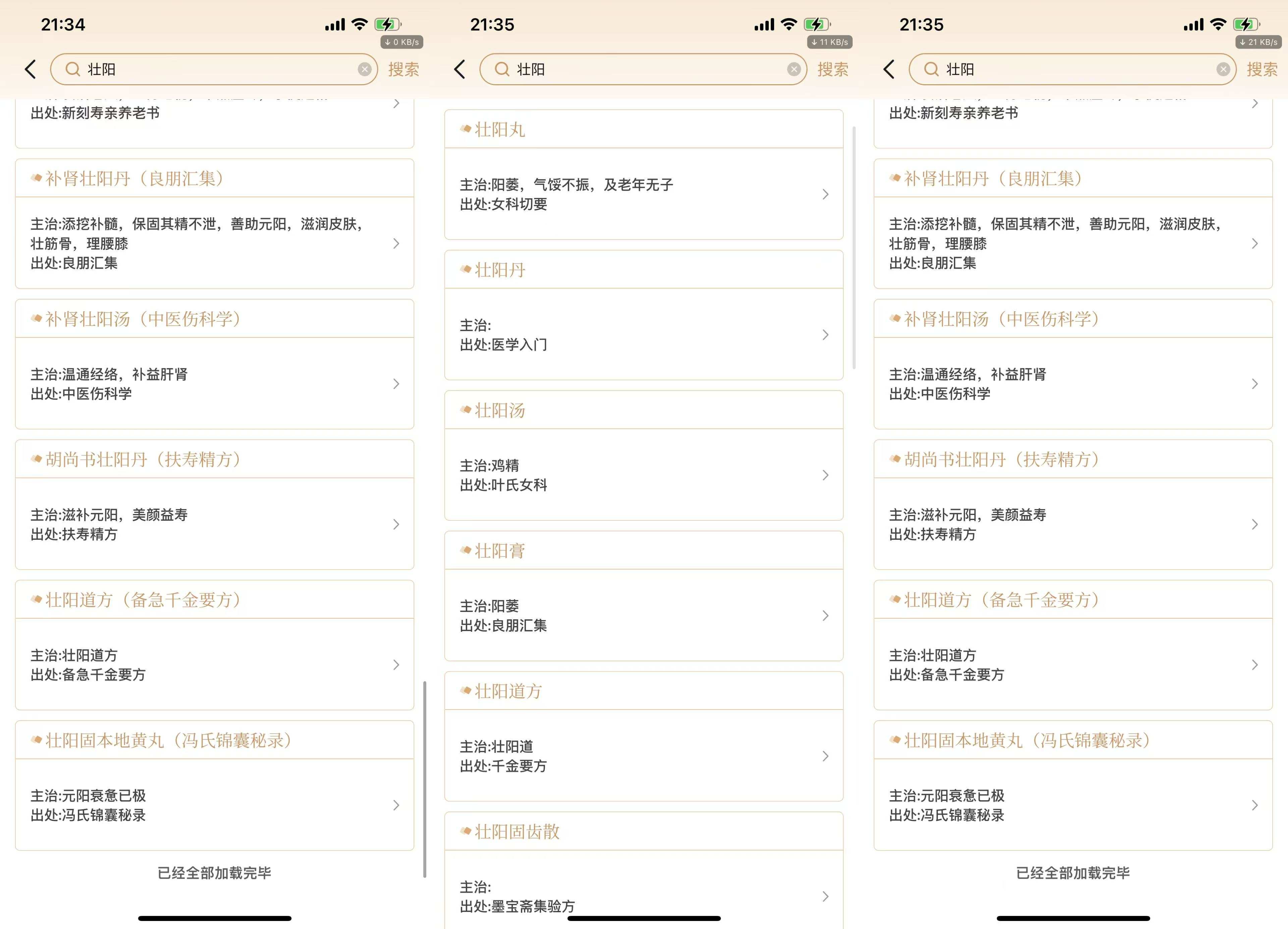
Task: Tap the back arrow in the left screen
Action: click(x=31, y=69)
